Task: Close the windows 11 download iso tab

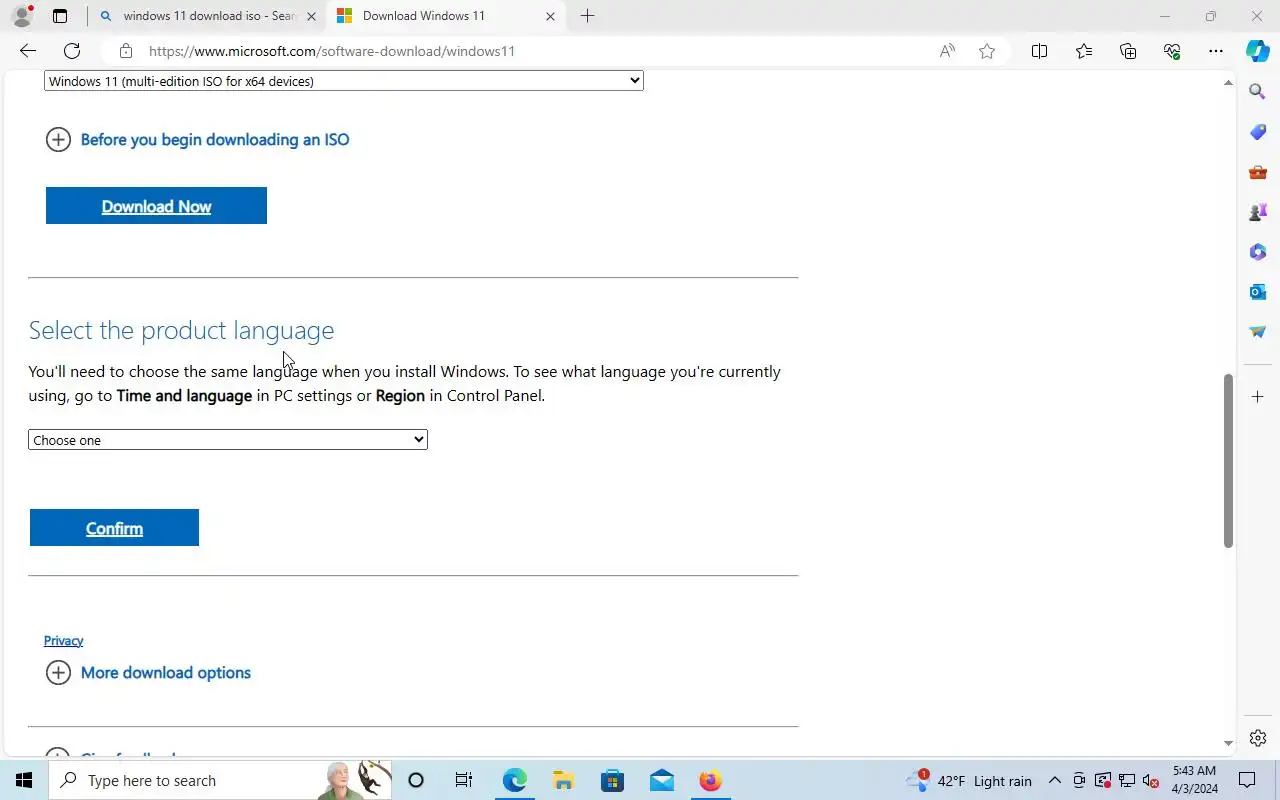Action: click(312, 16)
